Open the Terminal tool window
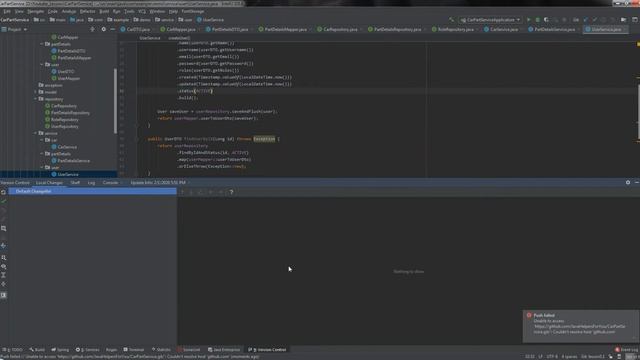This screenshot has width=640, height=360. 134,350
